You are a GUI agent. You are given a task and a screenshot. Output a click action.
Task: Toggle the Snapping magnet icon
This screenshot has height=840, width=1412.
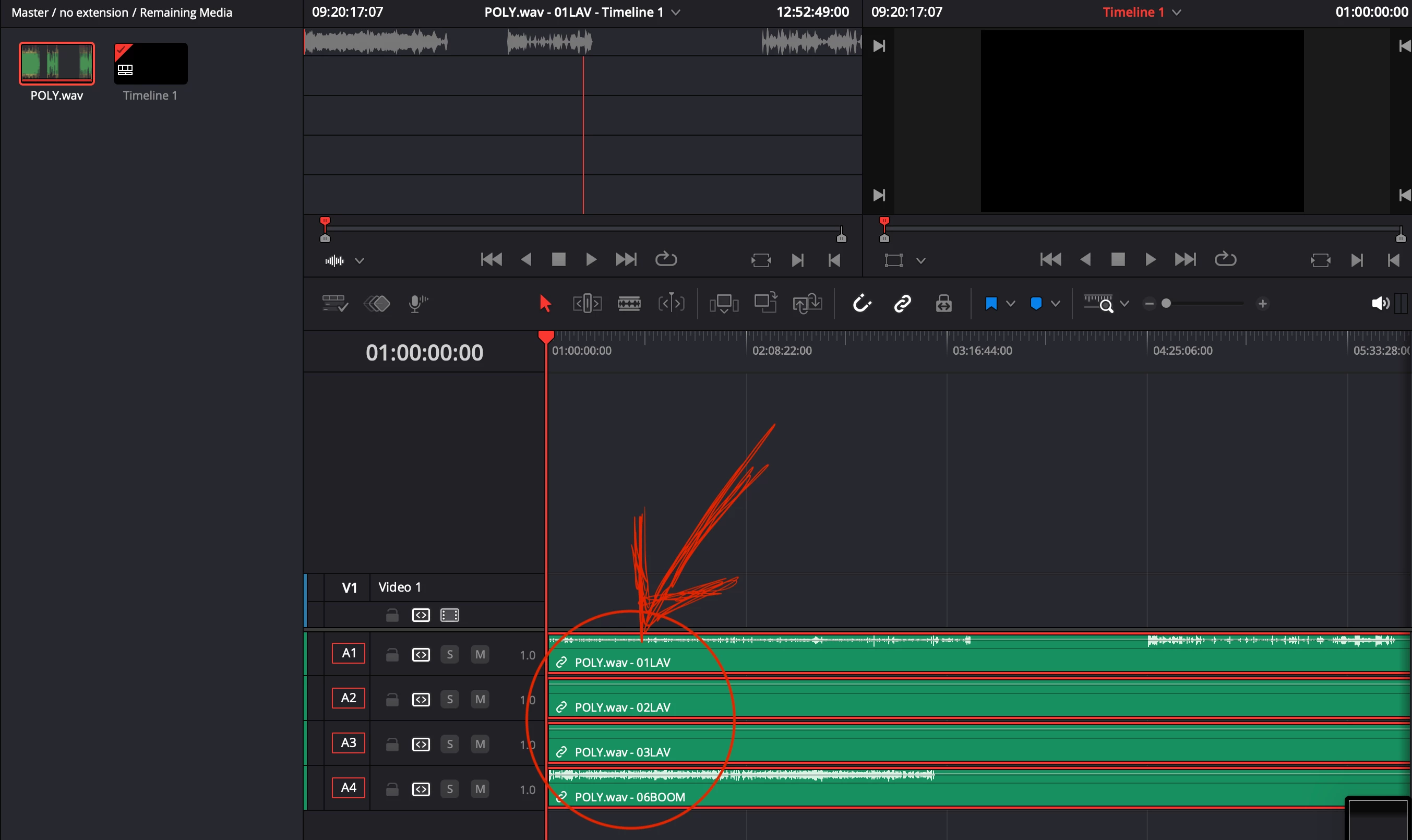click(x=861, y=304)
